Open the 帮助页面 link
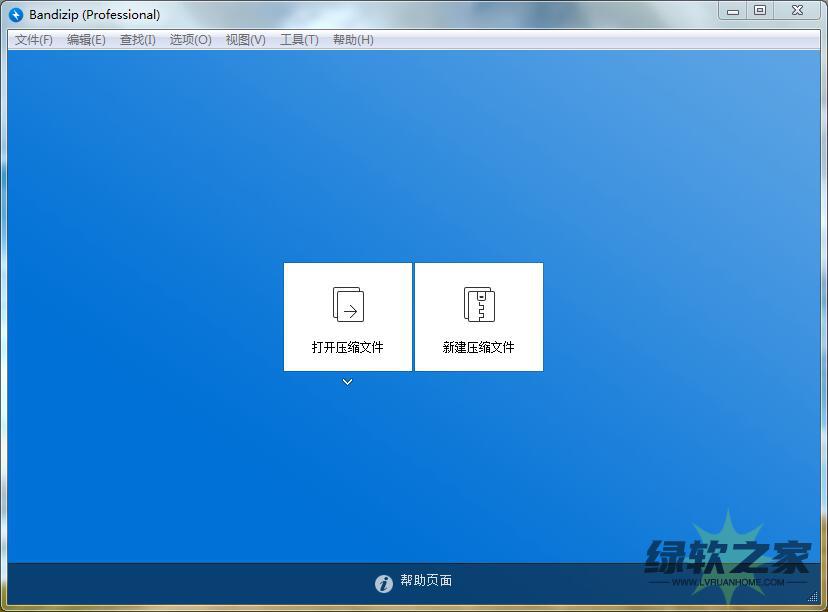The height and width of the screenshot is (612, 828). click(426, 581)
